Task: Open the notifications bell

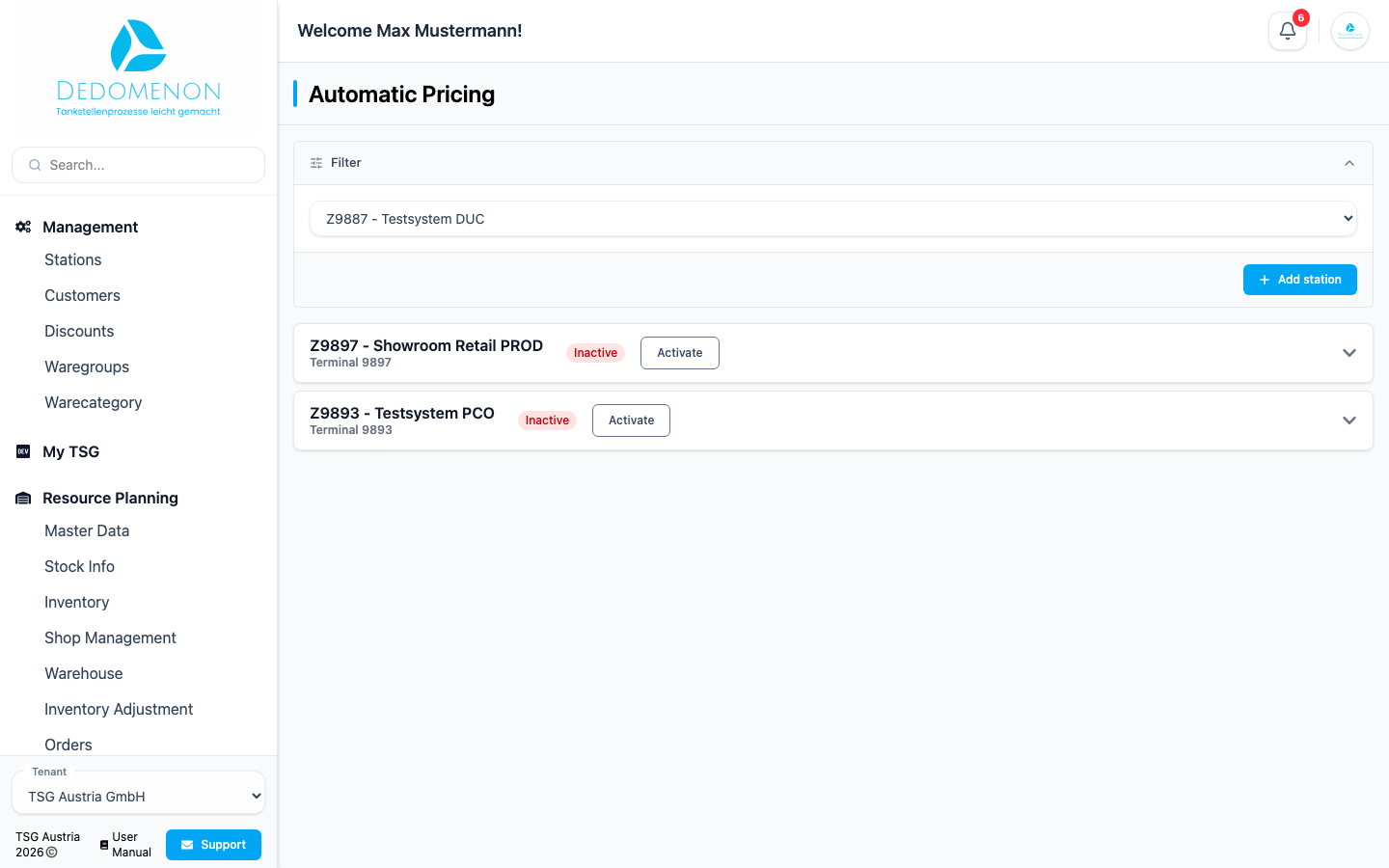Action: (1287, 31)
